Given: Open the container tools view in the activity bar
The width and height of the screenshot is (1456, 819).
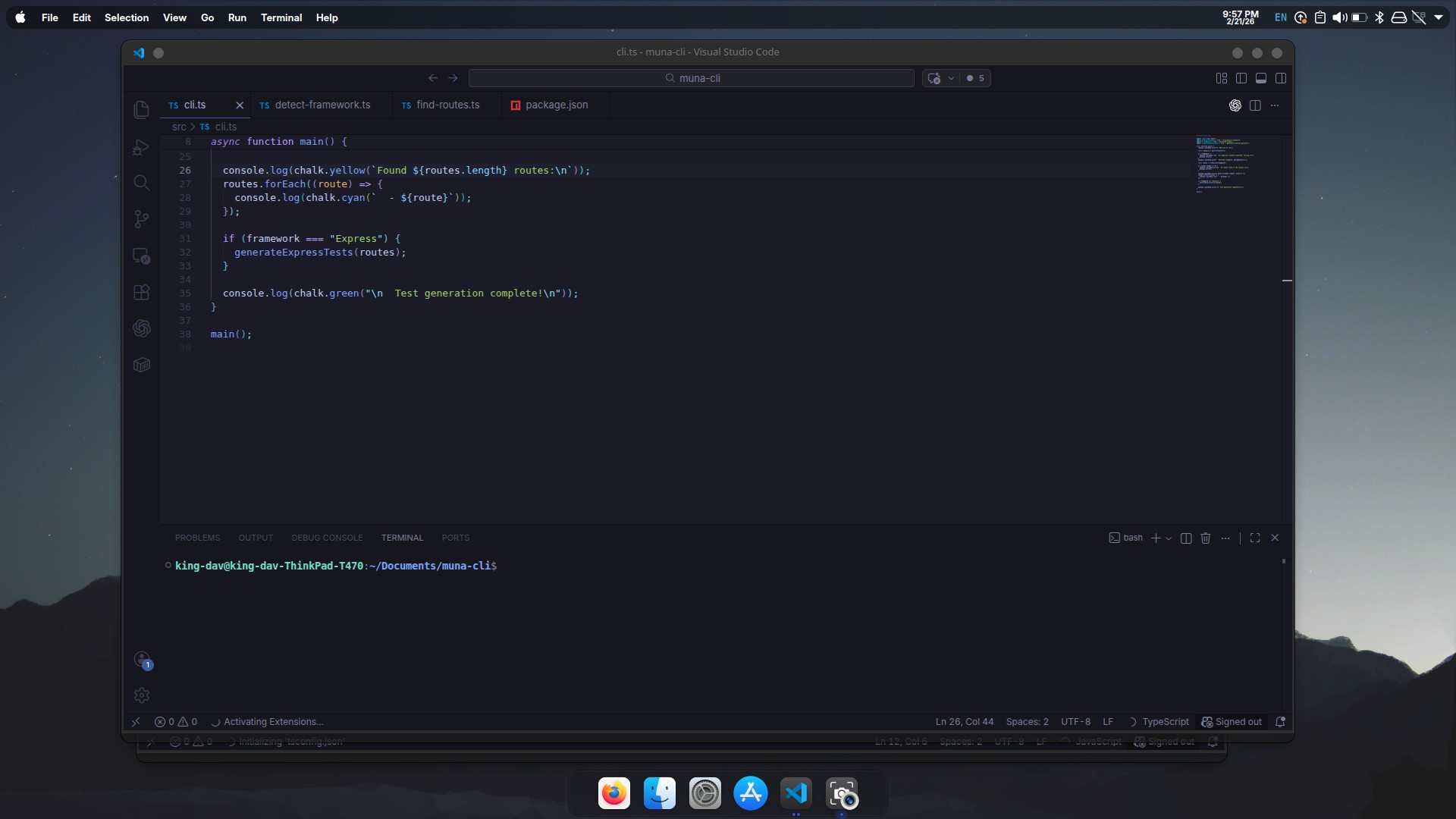Looking at the screenshot, I should (141, 365).
